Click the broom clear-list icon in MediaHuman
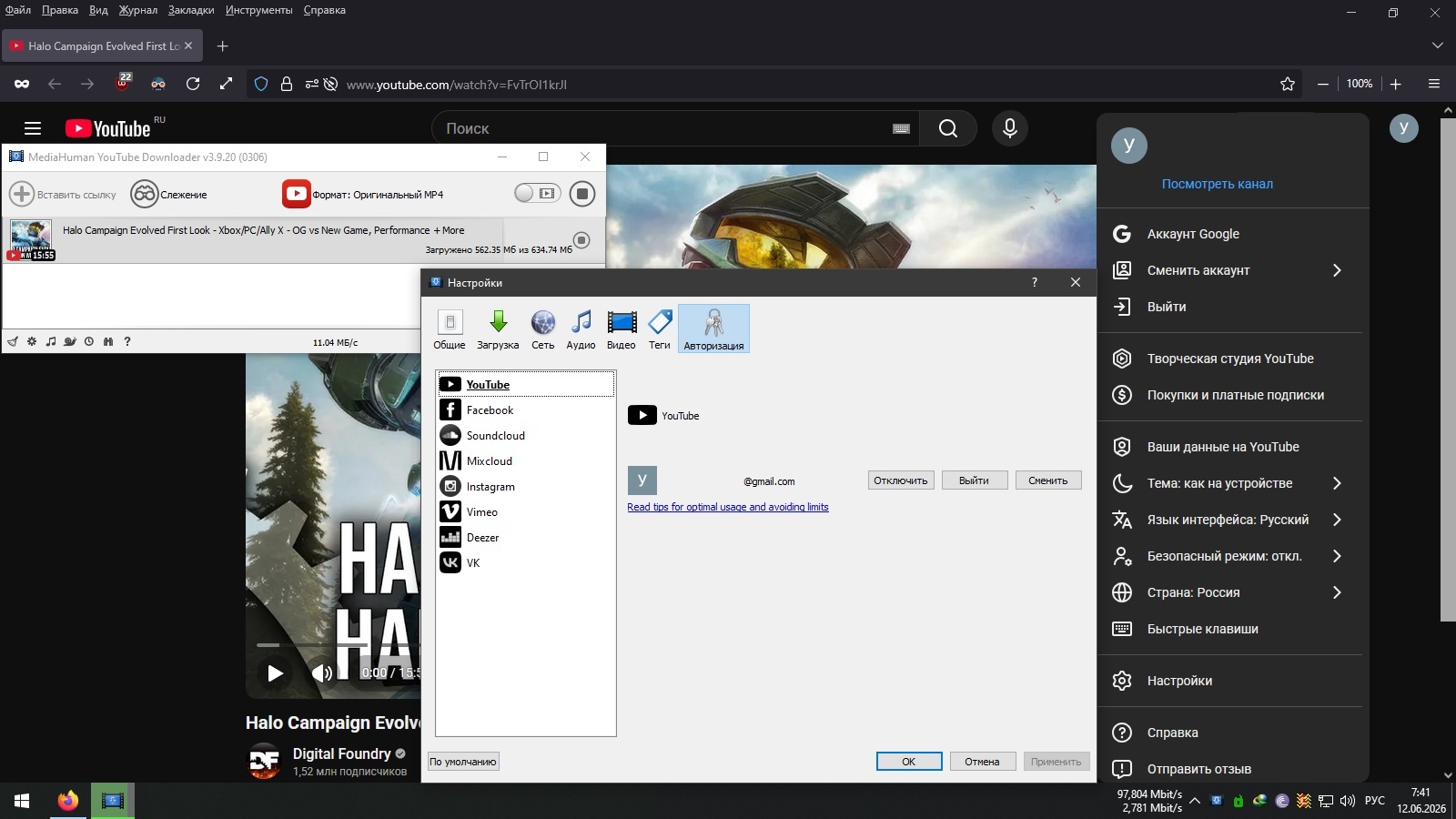The width and height of the screenshot is (1456, 819). tap(13, 342)
